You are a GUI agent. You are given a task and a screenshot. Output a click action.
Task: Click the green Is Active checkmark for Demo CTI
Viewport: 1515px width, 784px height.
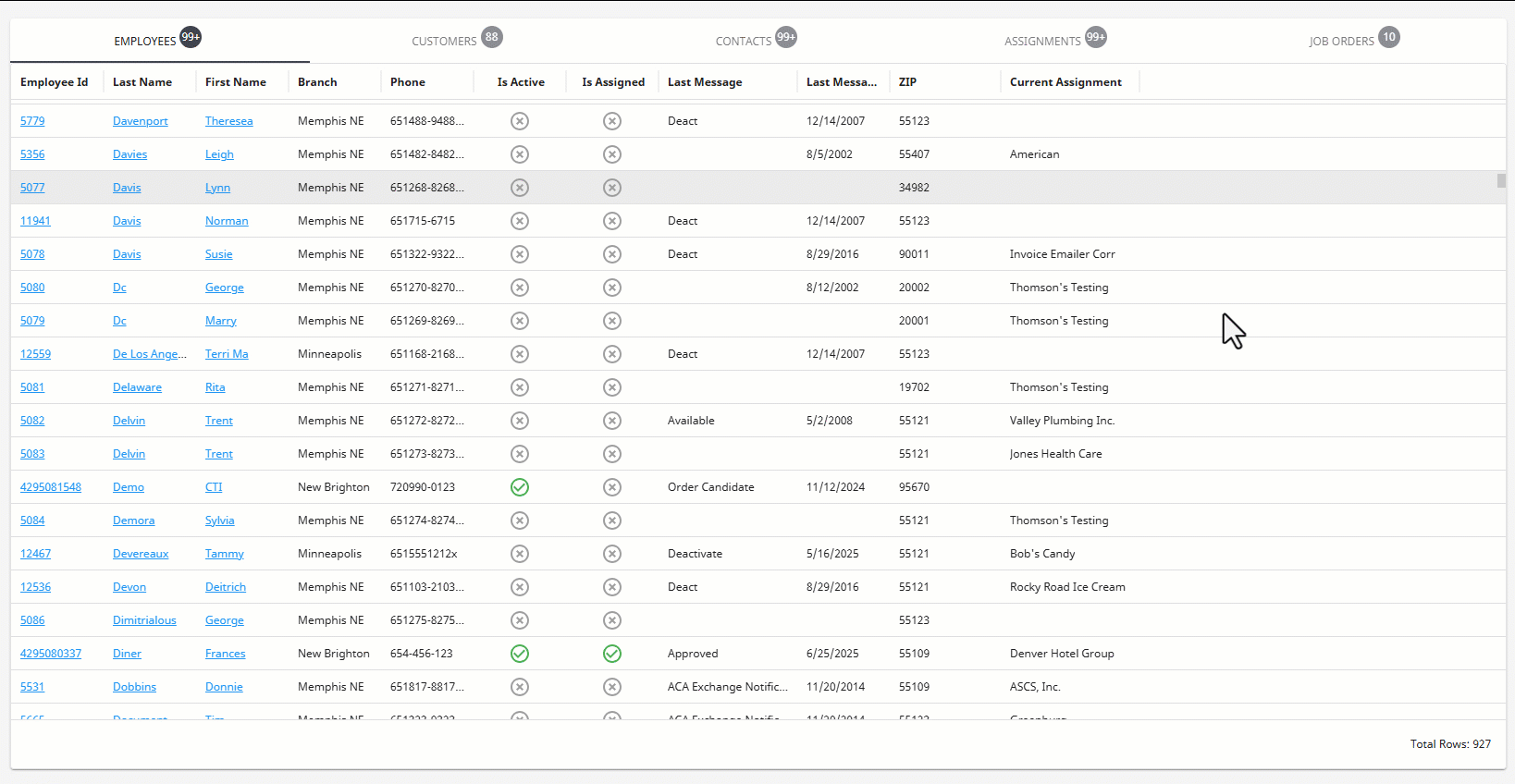[520, 487]
